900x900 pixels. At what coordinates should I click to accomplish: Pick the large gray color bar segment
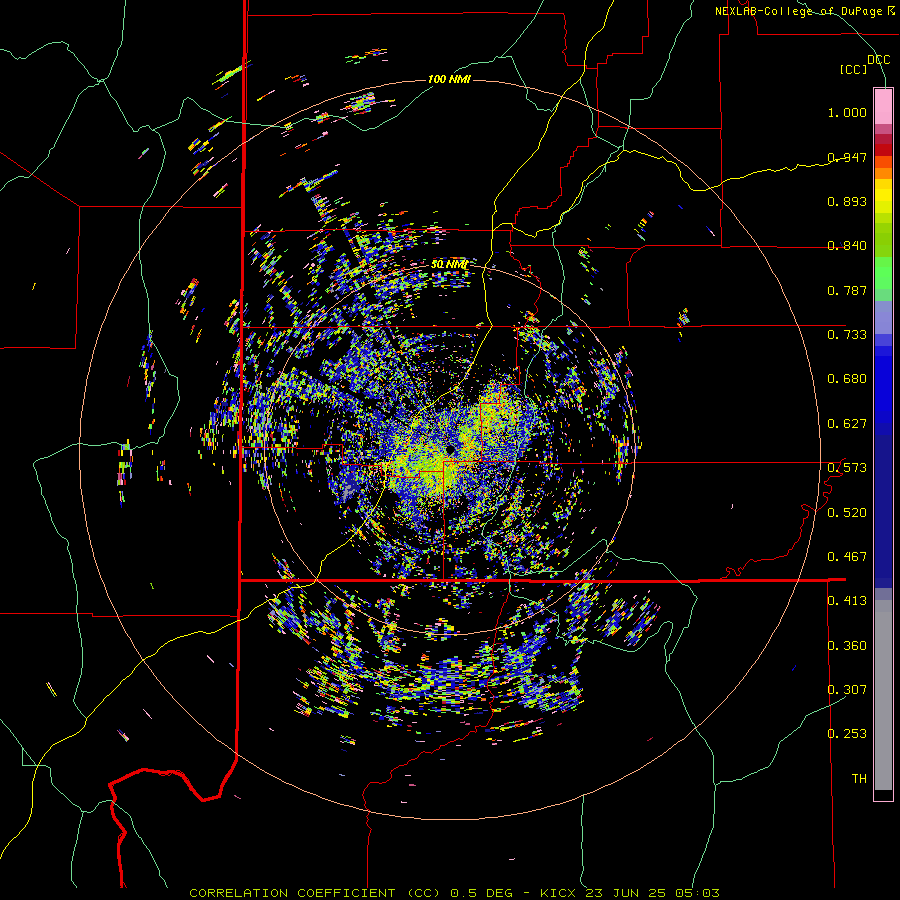pyautogui.click(x=883, y=695)
